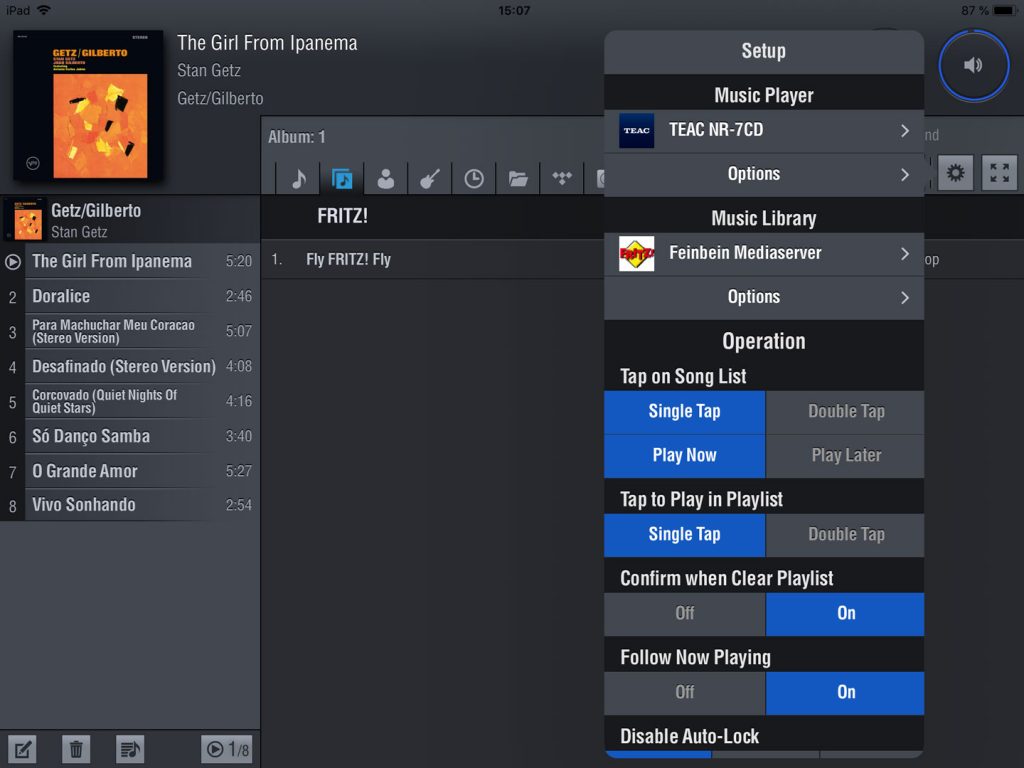Turn Off Confirm when Clear Playlist
This screenshot has height=768, width=1024.
pyautogui.click(x=684, y=613)
